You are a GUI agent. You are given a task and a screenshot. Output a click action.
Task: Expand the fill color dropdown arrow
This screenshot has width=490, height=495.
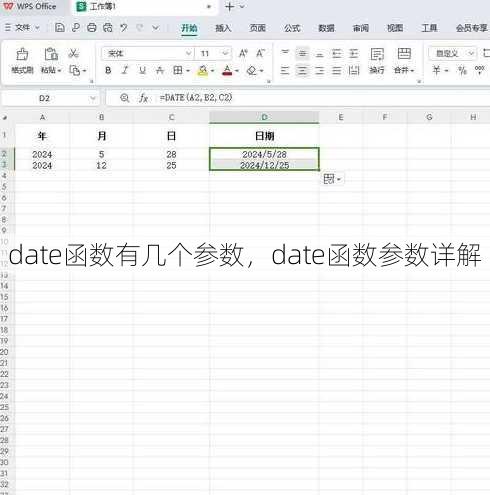tap(212, 71)
